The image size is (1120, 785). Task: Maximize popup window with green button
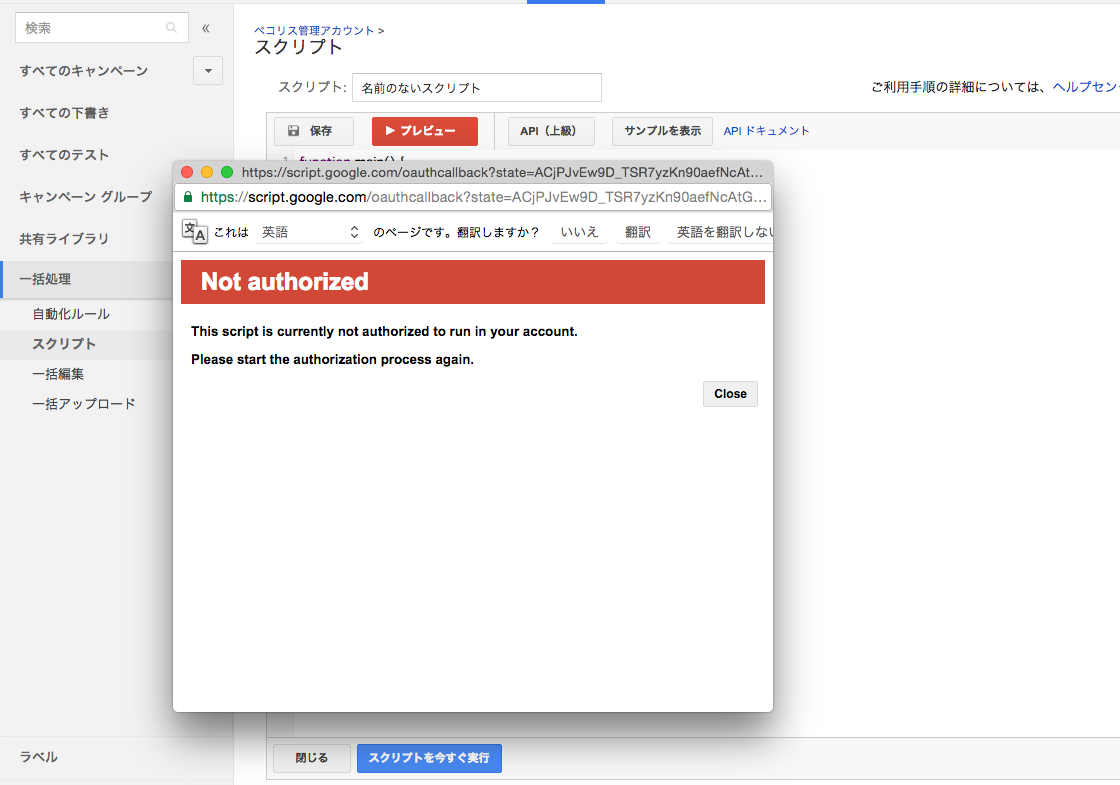click(x=227, y=172)
